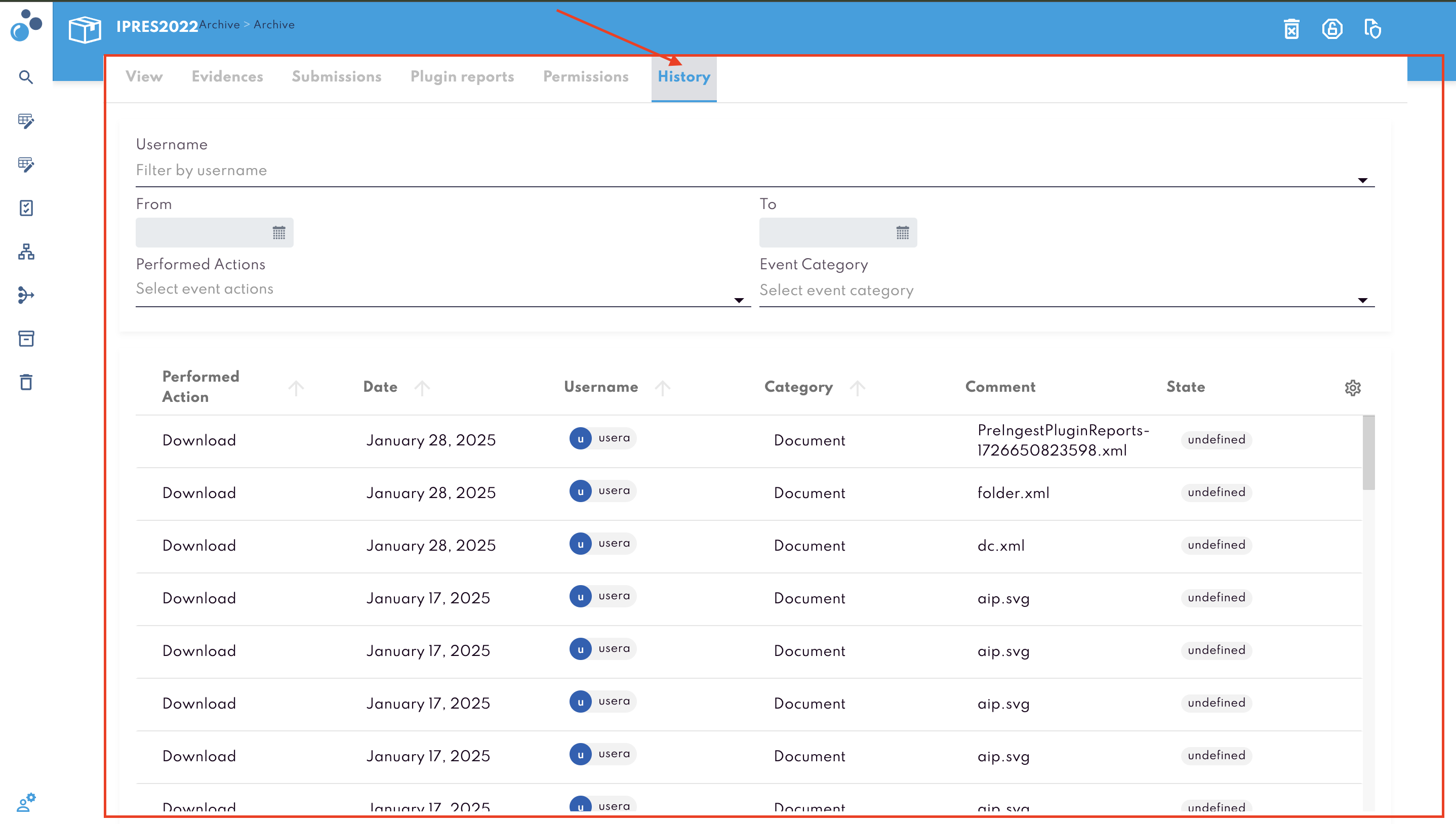Click usera avatar in dc.xml row
Screen dimensions: 1456x824
pos(581,544)
